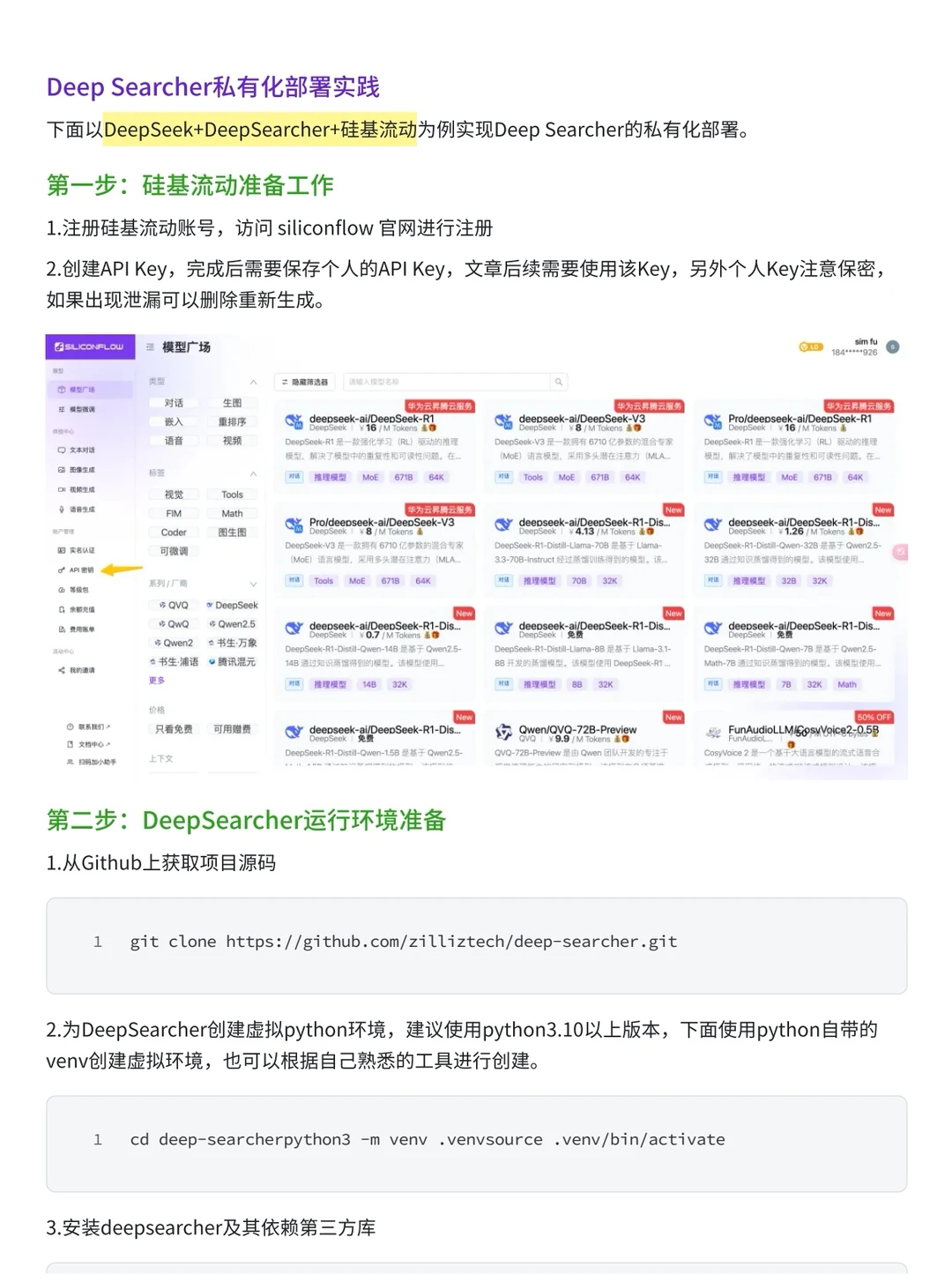Expand the 系列/厂商 section chevron

click(253, 584)
